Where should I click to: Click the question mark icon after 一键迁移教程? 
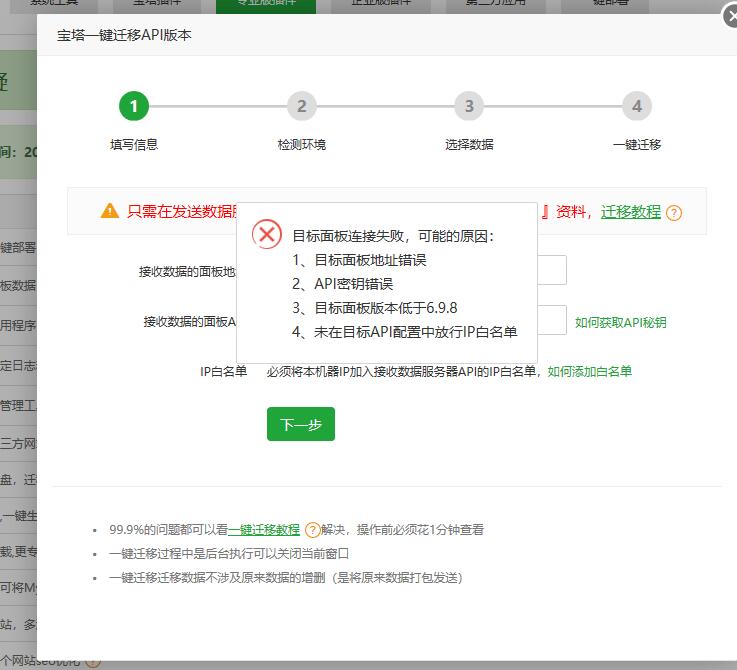313,530
